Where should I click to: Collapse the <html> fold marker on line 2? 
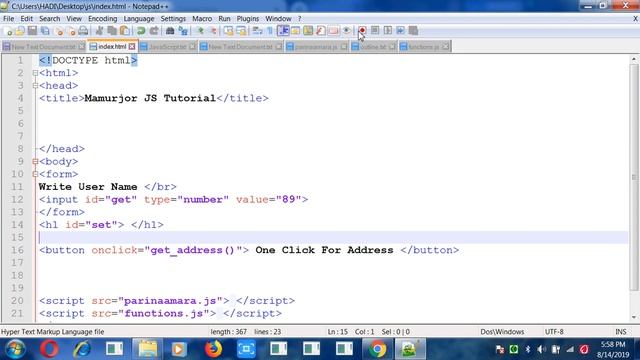(x=35, y=73)
